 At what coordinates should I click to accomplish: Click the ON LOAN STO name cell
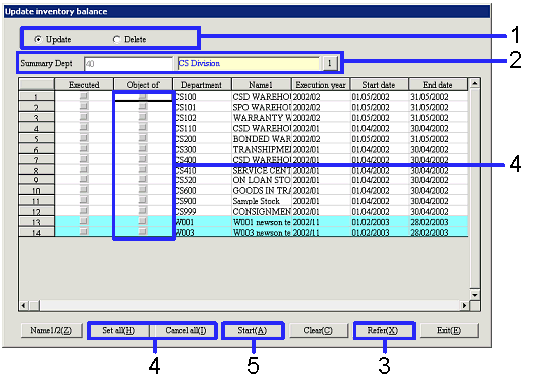(x=262, y=180)
